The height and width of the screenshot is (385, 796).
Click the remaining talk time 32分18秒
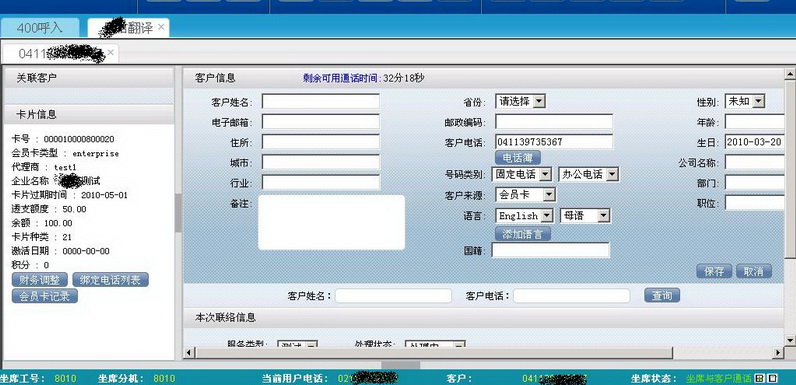tap(404, 78)
